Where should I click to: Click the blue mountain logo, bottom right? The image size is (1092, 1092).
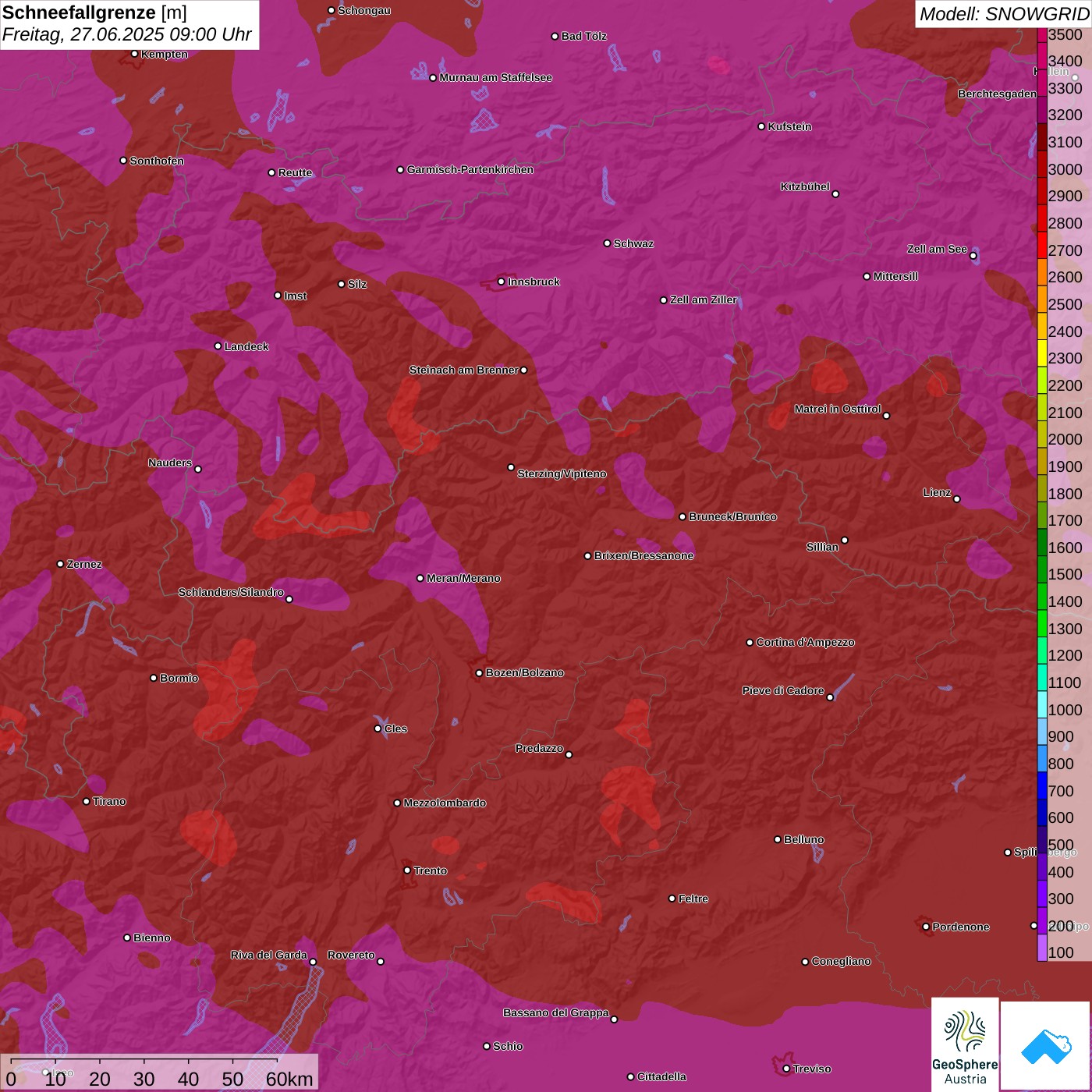(1046, 1046)
